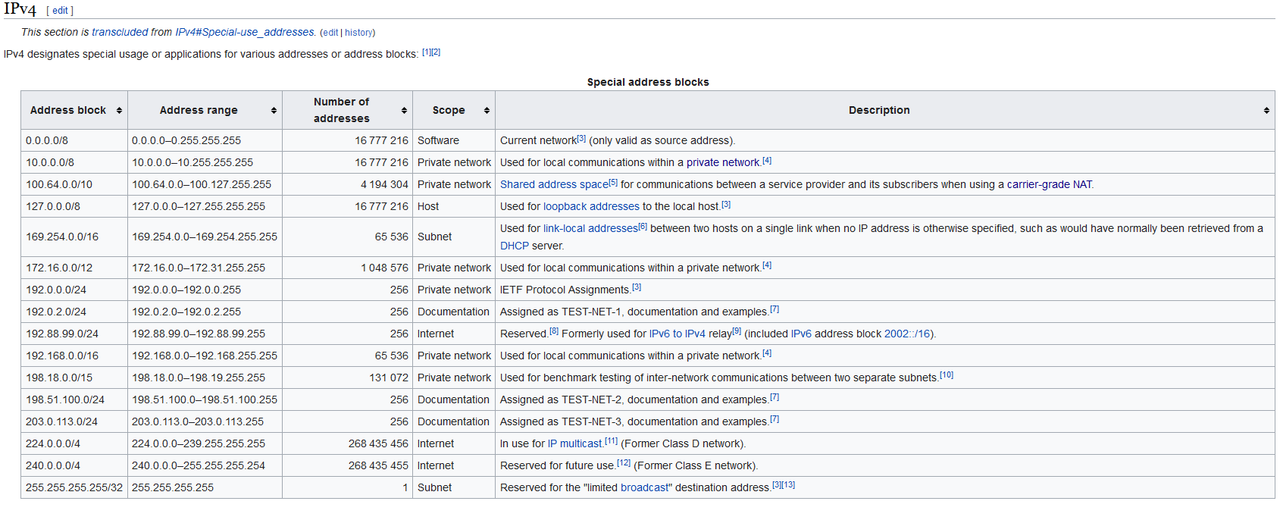This screenshot has width=1280, height=511.
Task: Click citation [13] in the last table row
Action: (788, 486)
